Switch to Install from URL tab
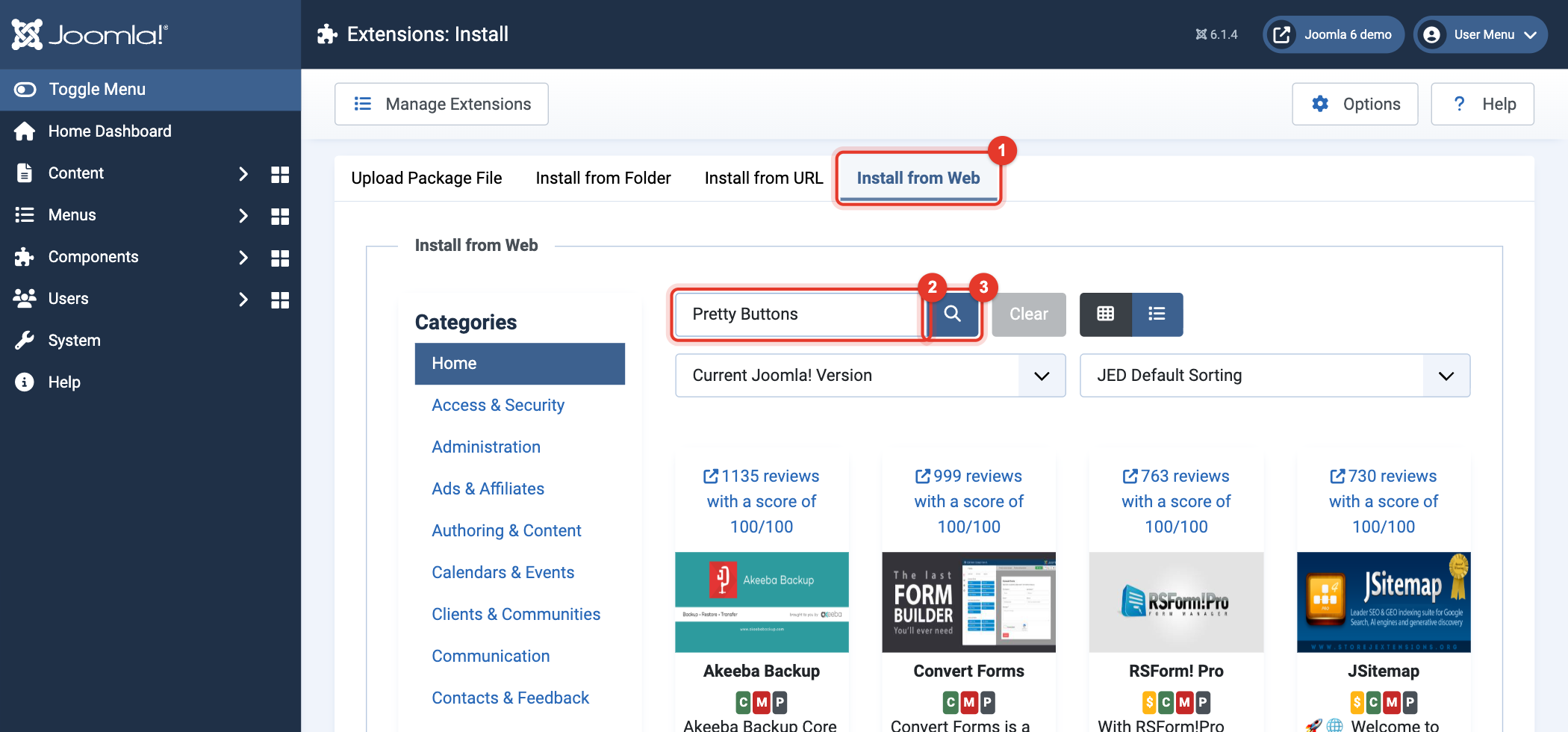Image resolution: width=1568 pixels, height=732 pixels. pyautogui.click(x=763, y=178)
